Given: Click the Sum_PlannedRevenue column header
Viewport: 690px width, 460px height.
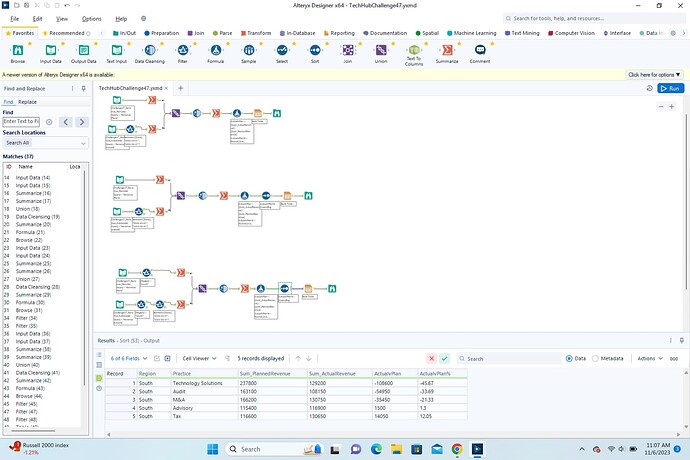Looking at the screenshot, I should click(272, 373).
